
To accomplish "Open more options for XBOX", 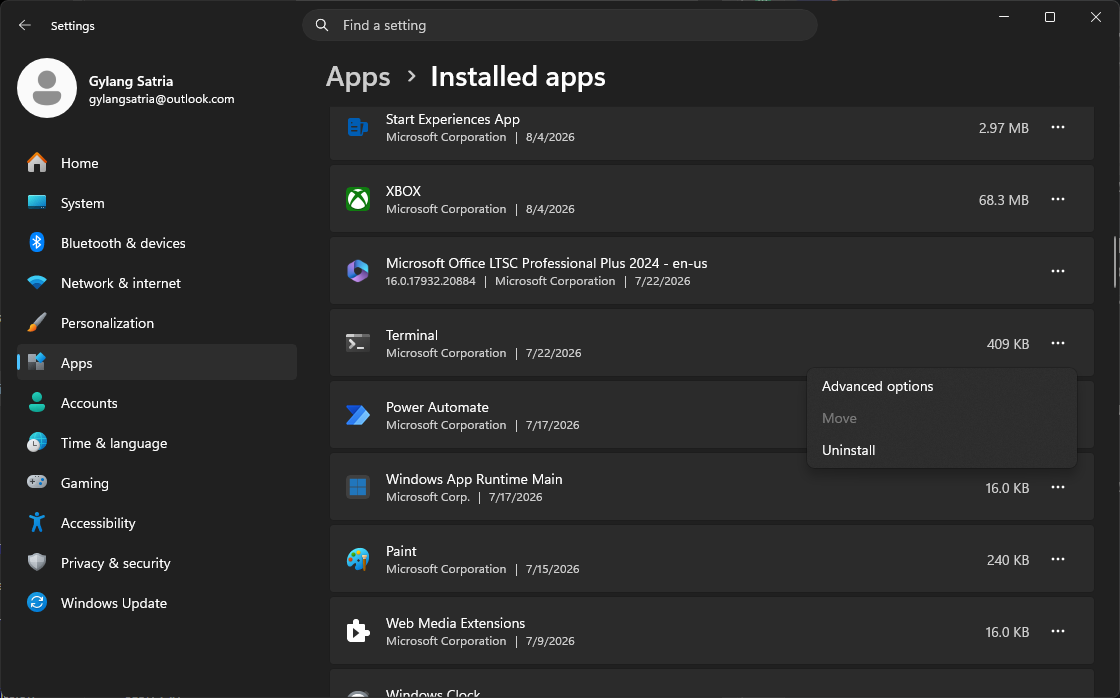I will coord(1058,199).
